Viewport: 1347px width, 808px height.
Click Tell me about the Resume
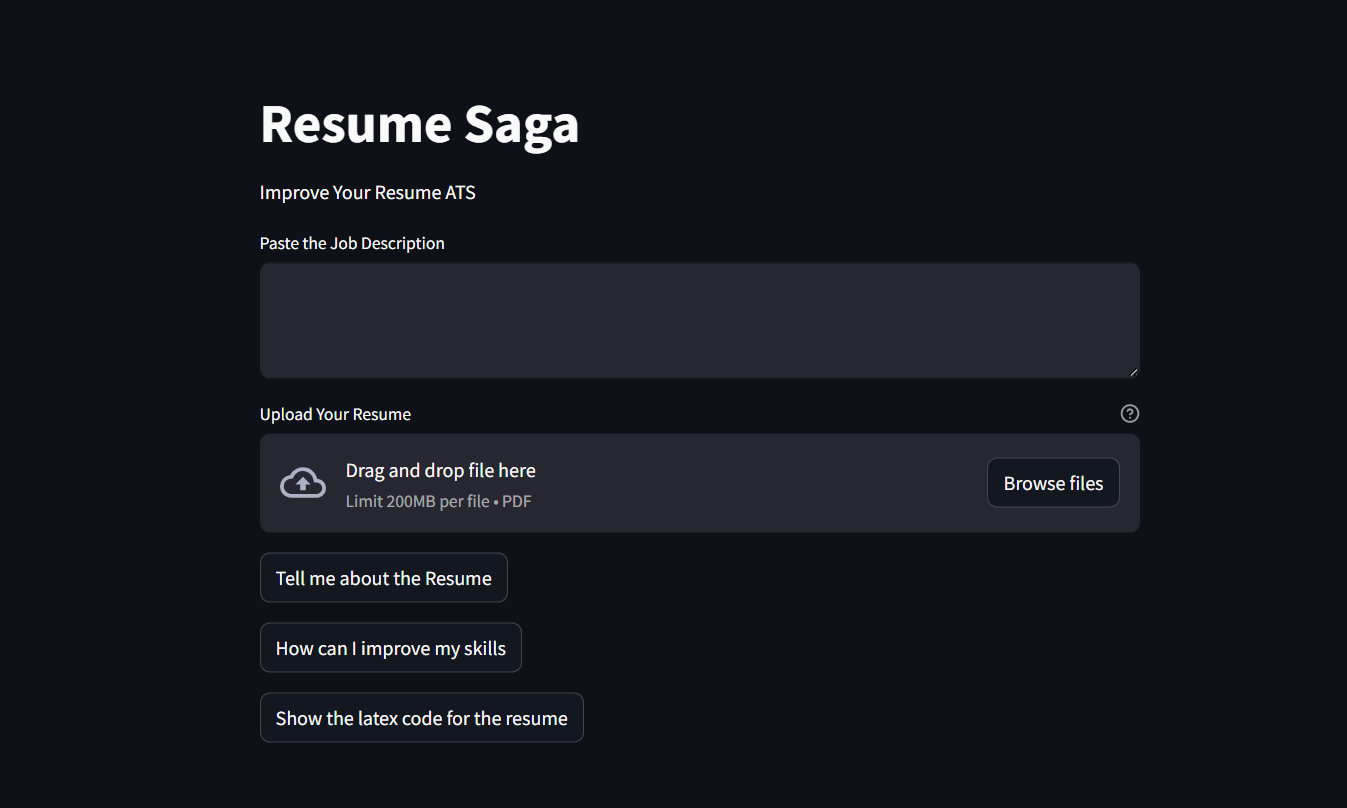(383, 578)
